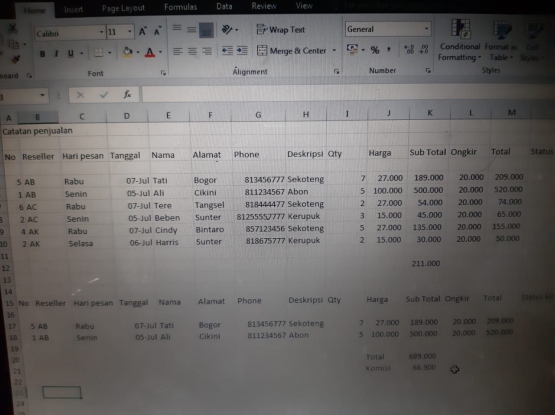The width and height of the screenshot is (555, 415).
Task: Open Merge & Center dropdown arrow
Action: click(334, 50)
